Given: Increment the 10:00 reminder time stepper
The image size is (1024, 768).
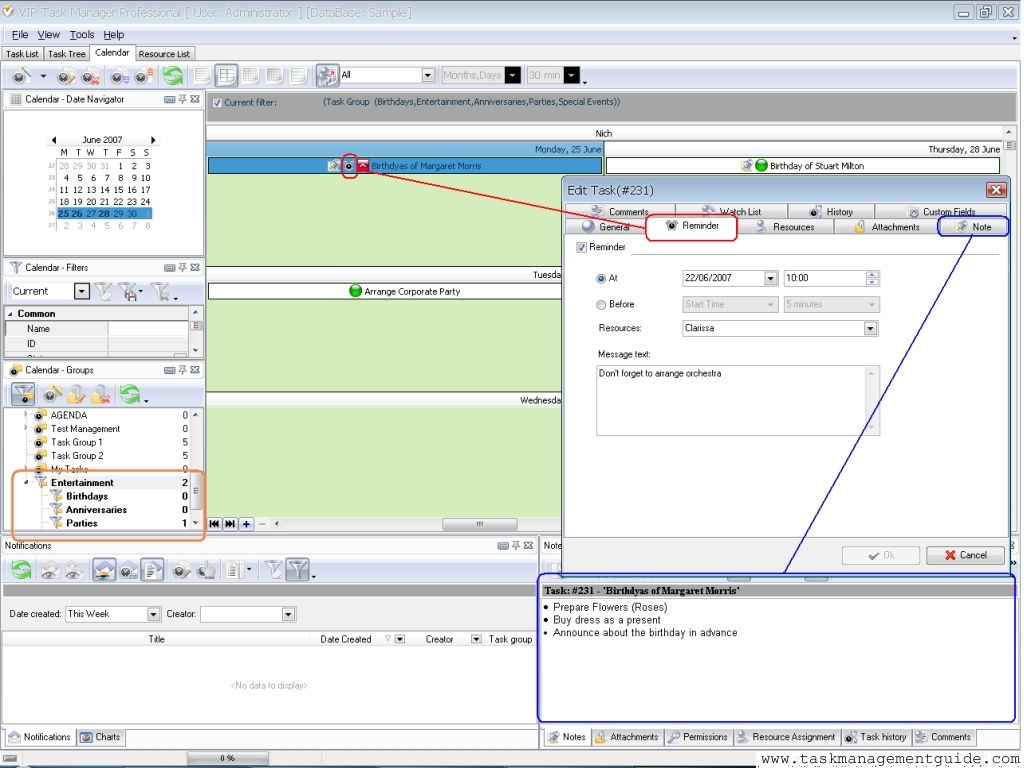Looking at the screenshot, I should coord(872,275).
